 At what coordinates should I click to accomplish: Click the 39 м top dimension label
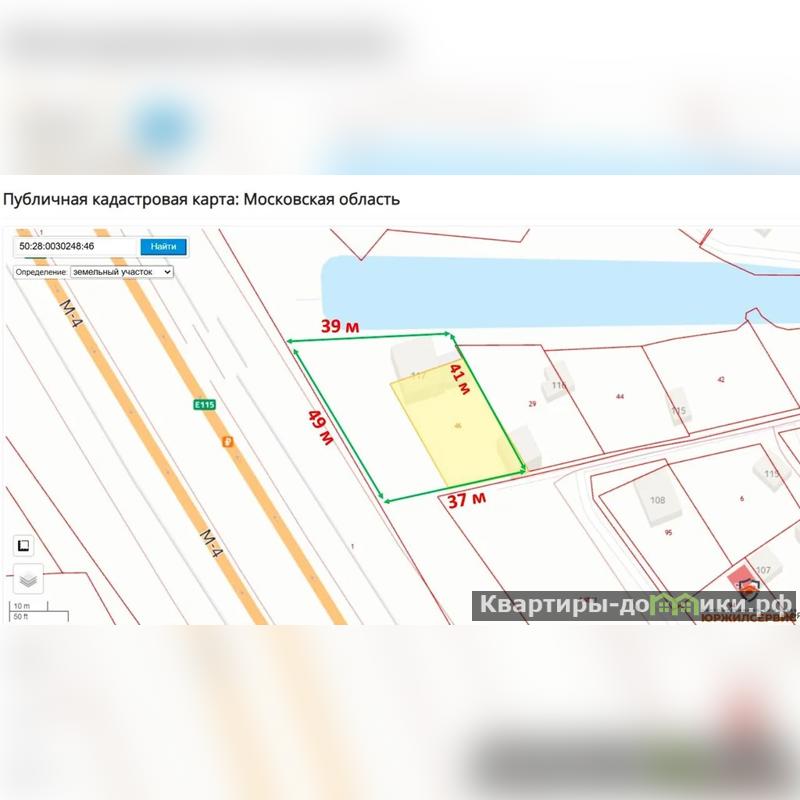tap(340, 326)
